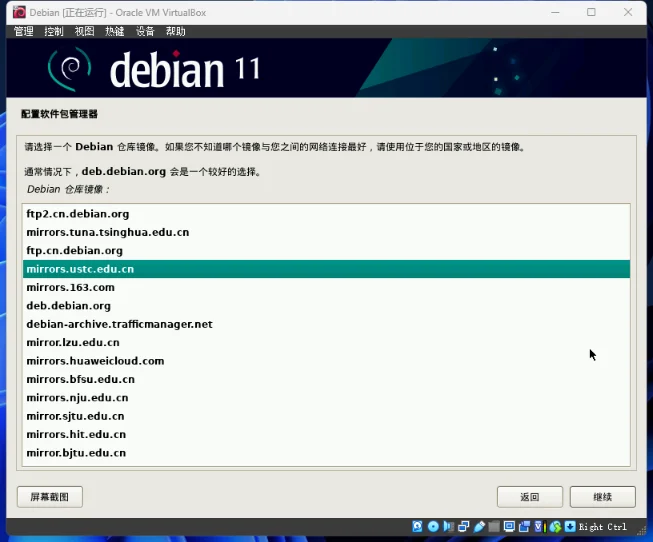
Task: Open the 帮助 menu
Action: [175, 31]
